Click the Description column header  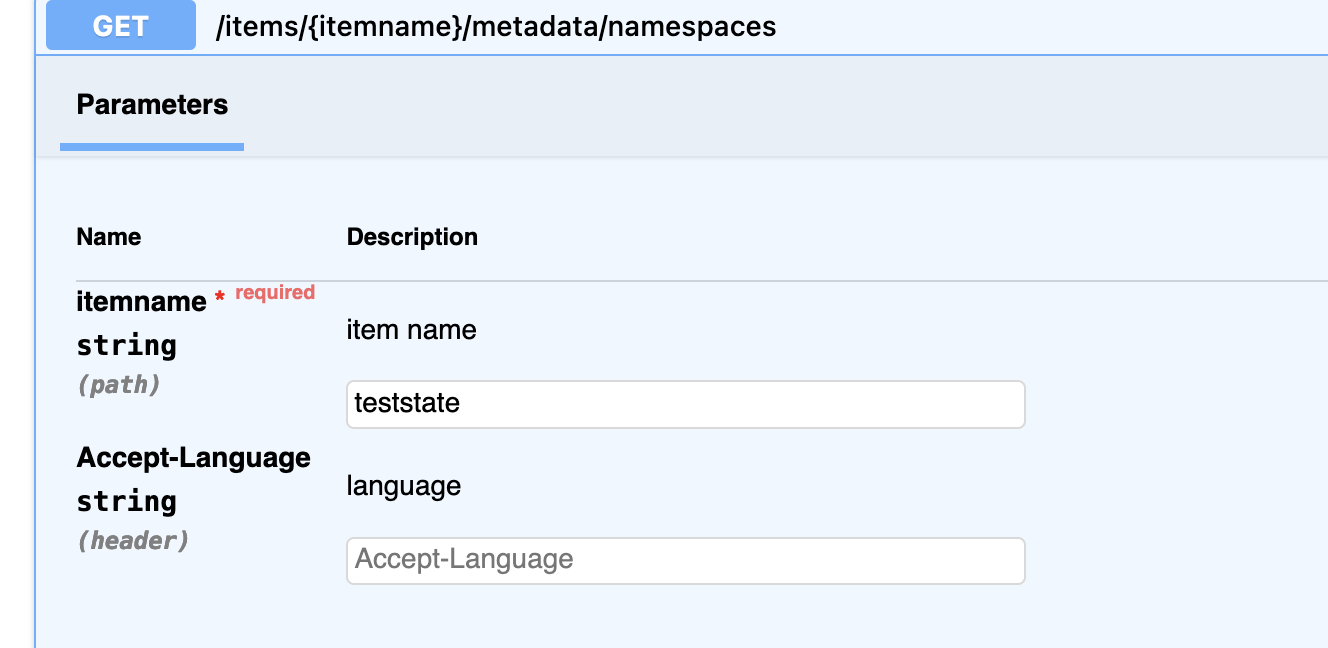412,237
